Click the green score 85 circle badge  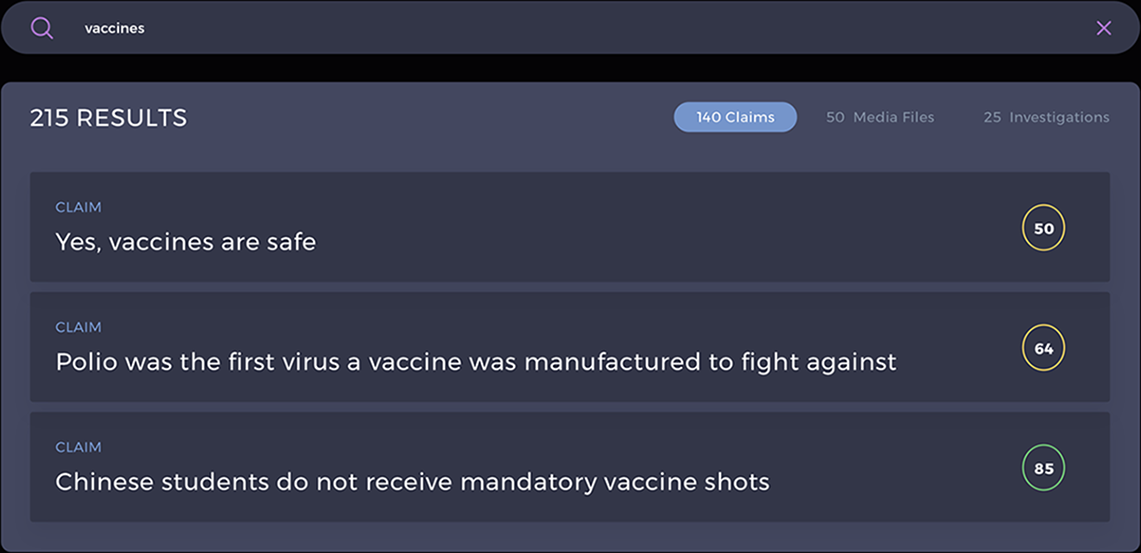tap(1043, 469)
